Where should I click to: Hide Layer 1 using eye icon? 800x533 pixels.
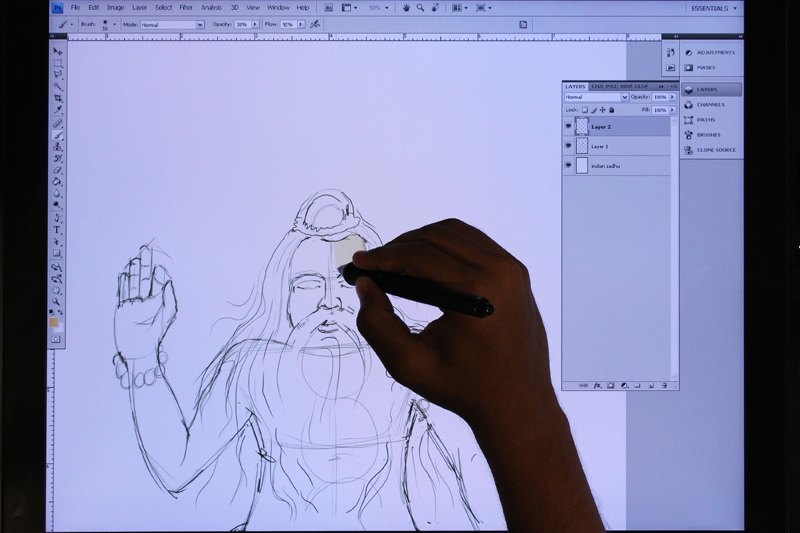pyautogui.click(x=569, y=146)
